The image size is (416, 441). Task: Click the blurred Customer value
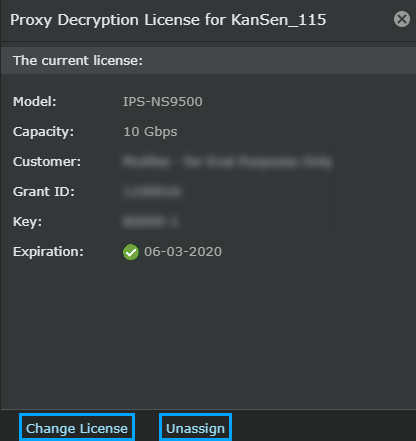click(x=227, y=162)
